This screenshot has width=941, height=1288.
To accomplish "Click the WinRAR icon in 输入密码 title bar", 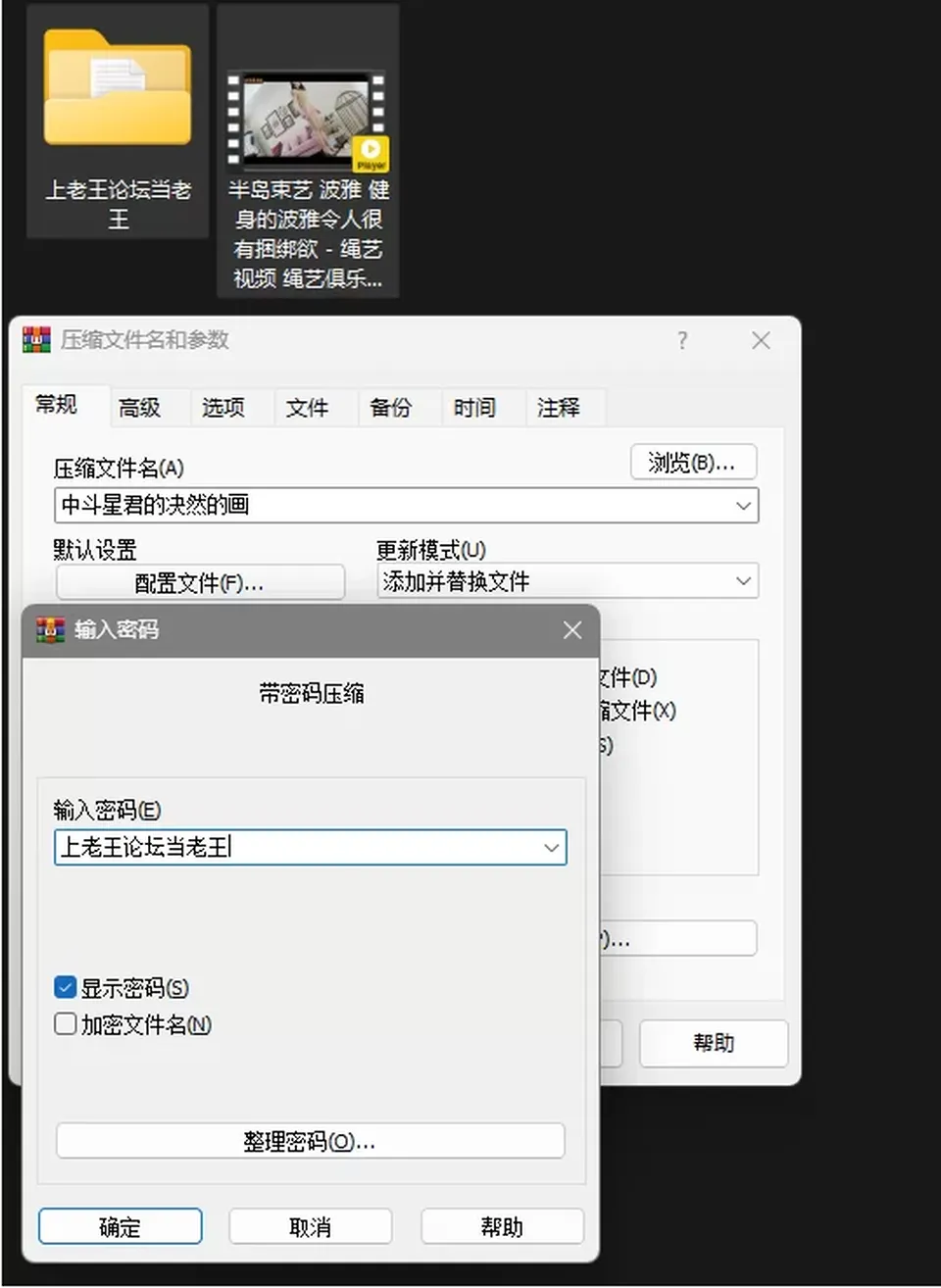I will click(50, 629).
